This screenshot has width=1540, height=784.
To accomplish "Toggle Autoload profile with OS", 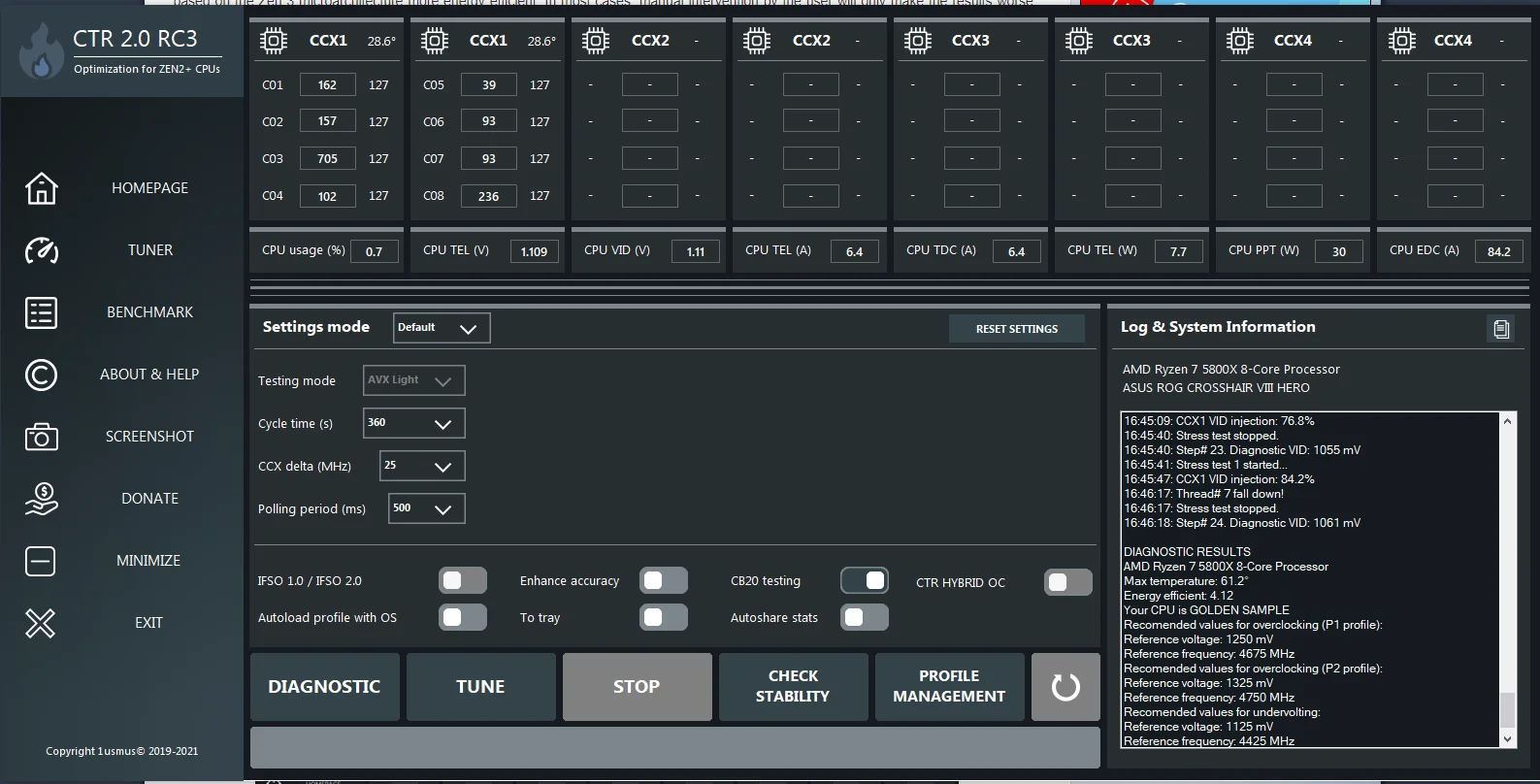I will coord(463,618).
